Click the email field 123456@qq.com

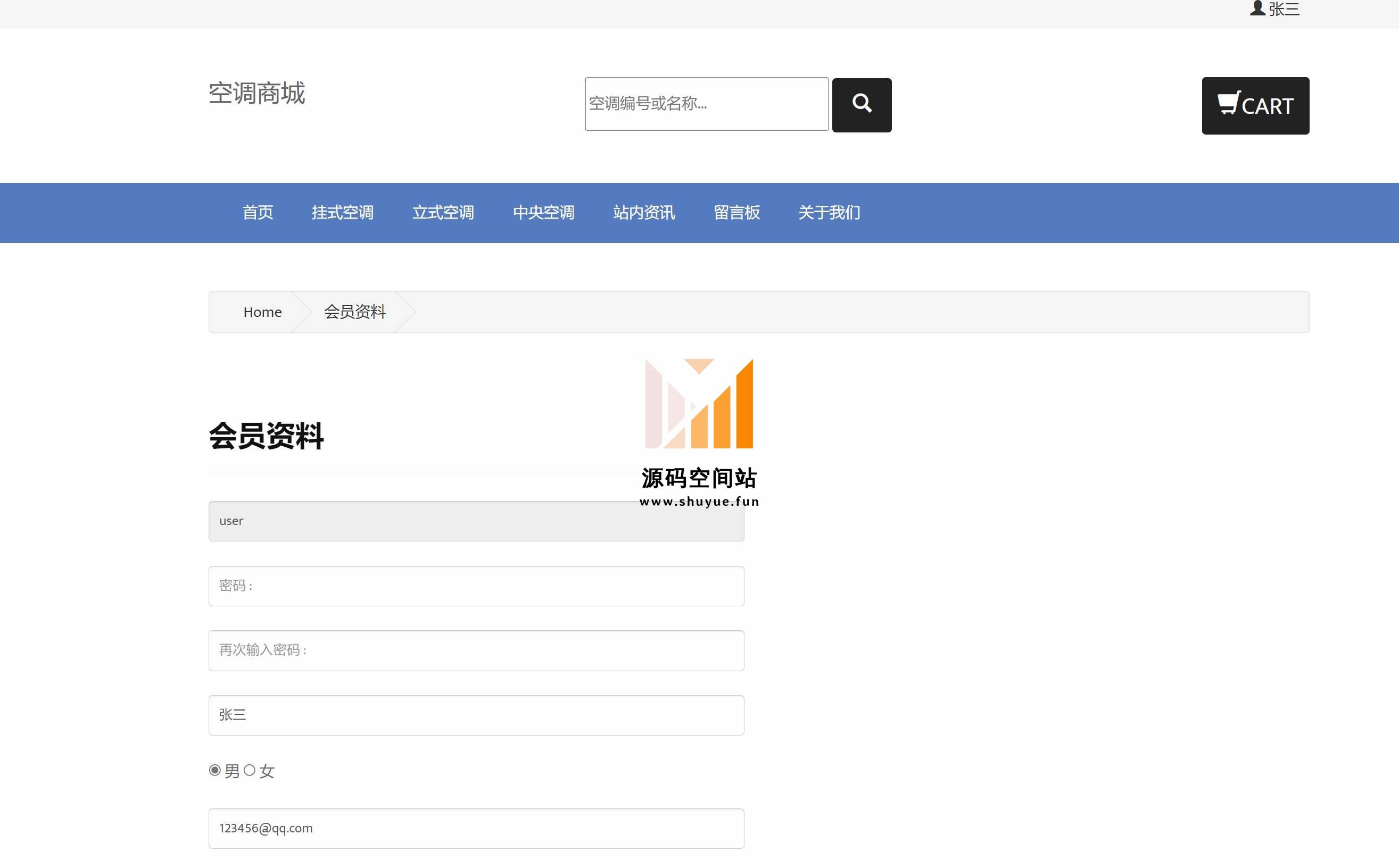point(476,828)
